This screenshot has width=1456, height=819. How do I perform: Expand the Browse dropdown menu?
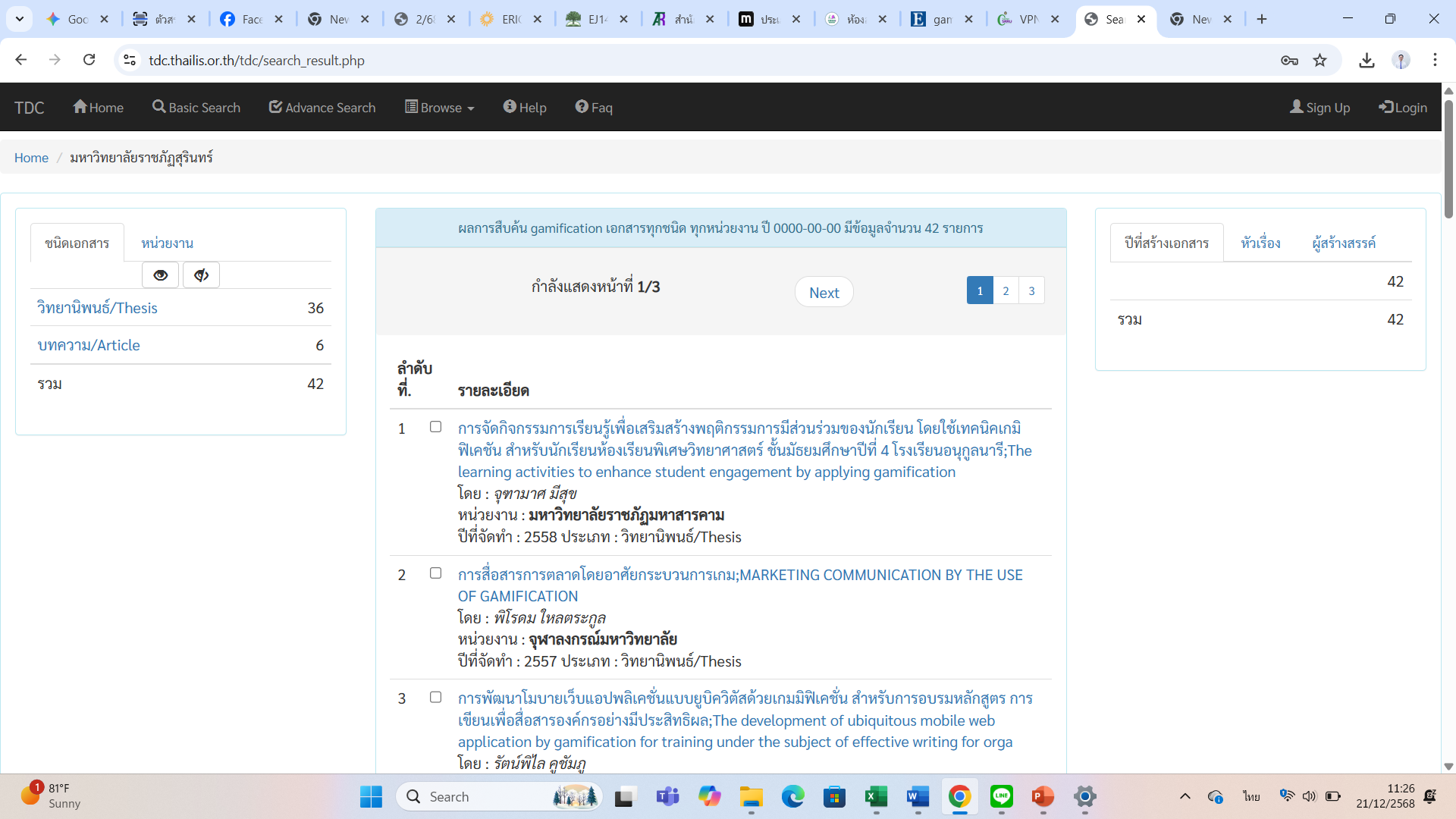coord(440,108)
